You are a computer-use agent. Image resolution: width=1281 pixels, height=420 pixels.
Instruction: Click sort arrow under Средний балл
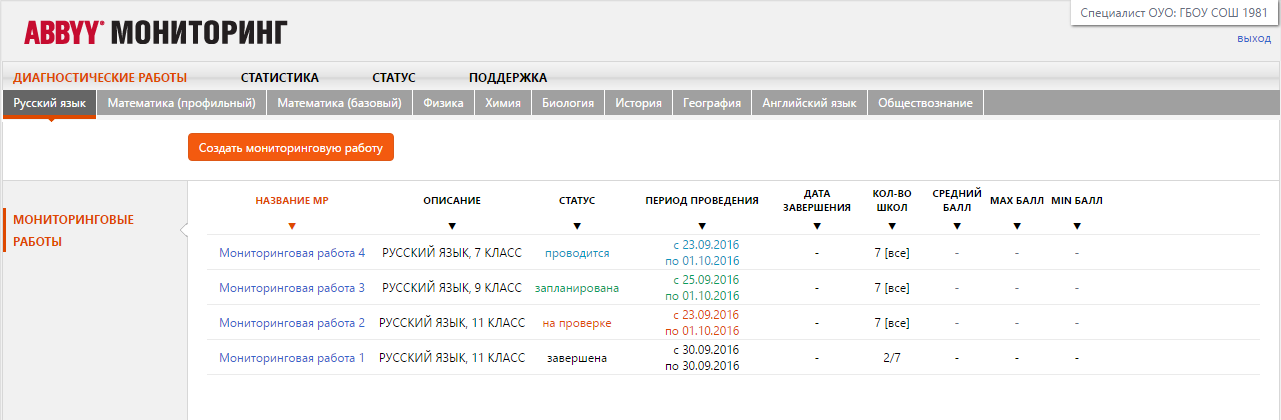[957, 226]
